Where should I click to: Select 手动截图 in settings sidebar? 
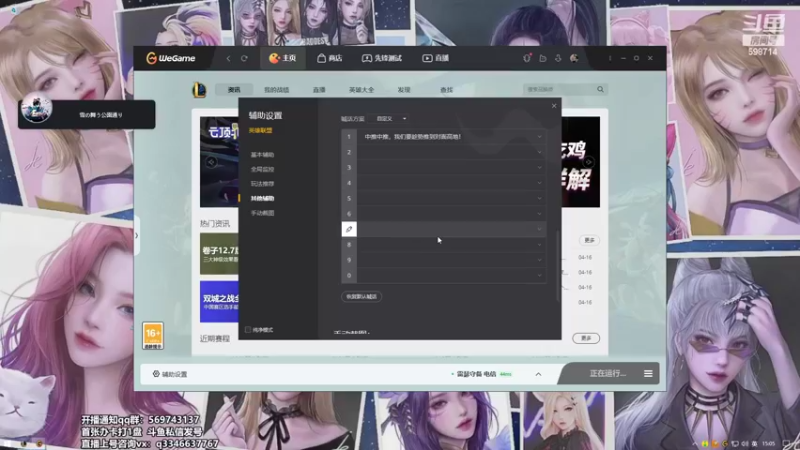click(262, 213)
